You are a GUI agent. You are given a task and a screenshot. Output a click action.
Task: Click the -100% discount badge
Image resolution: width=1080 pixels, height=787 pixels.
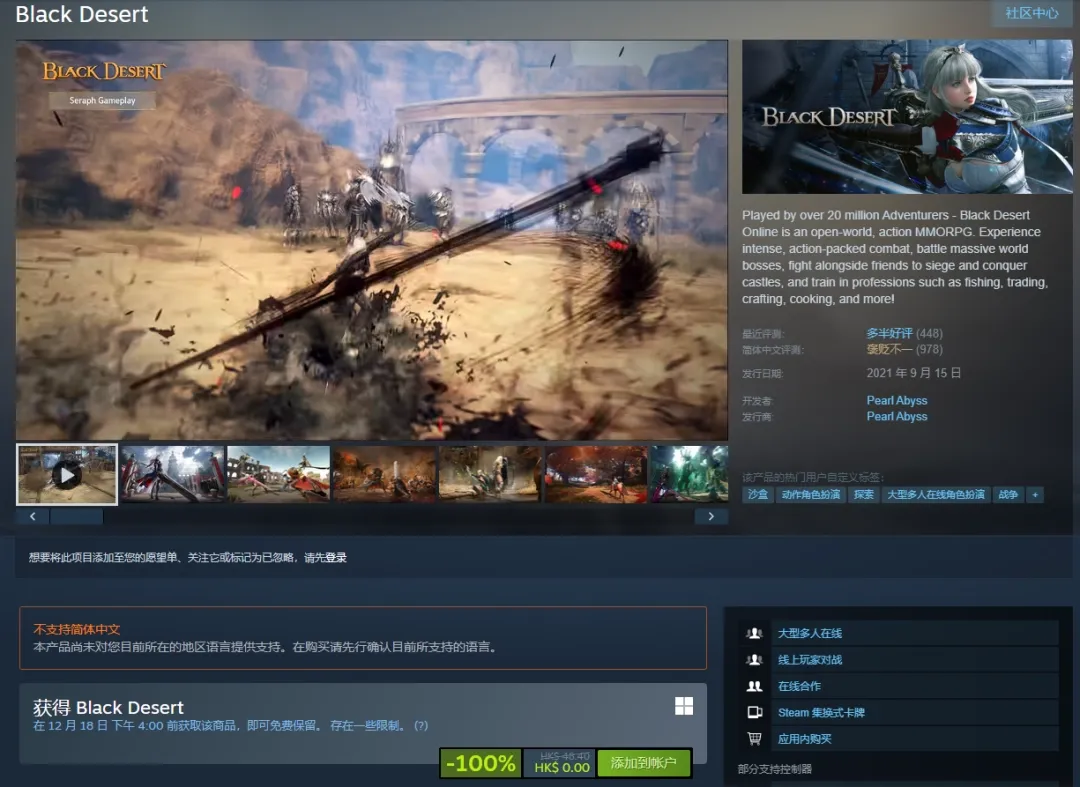coord(480,763)
